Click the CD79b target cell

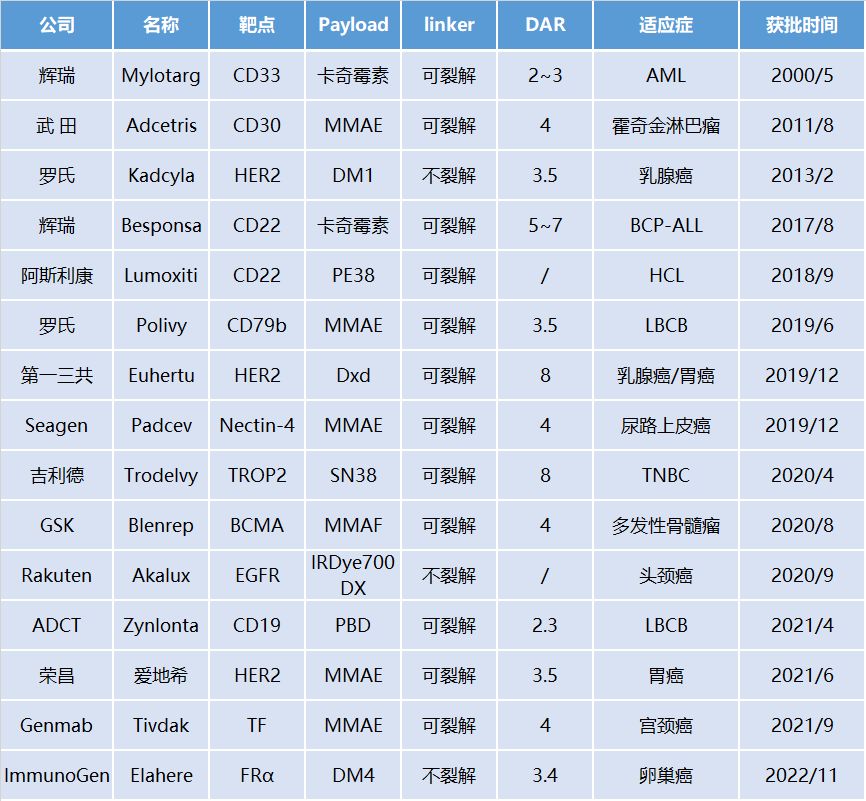(257, 325)
